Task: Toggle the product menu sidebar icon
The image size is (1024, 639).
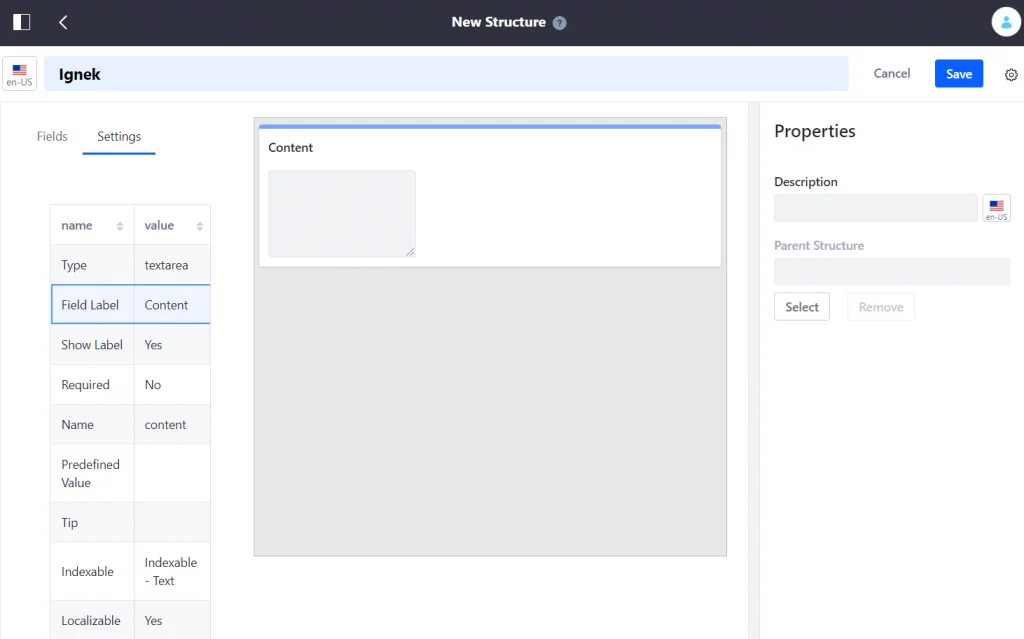Action: tap(22, 22)
